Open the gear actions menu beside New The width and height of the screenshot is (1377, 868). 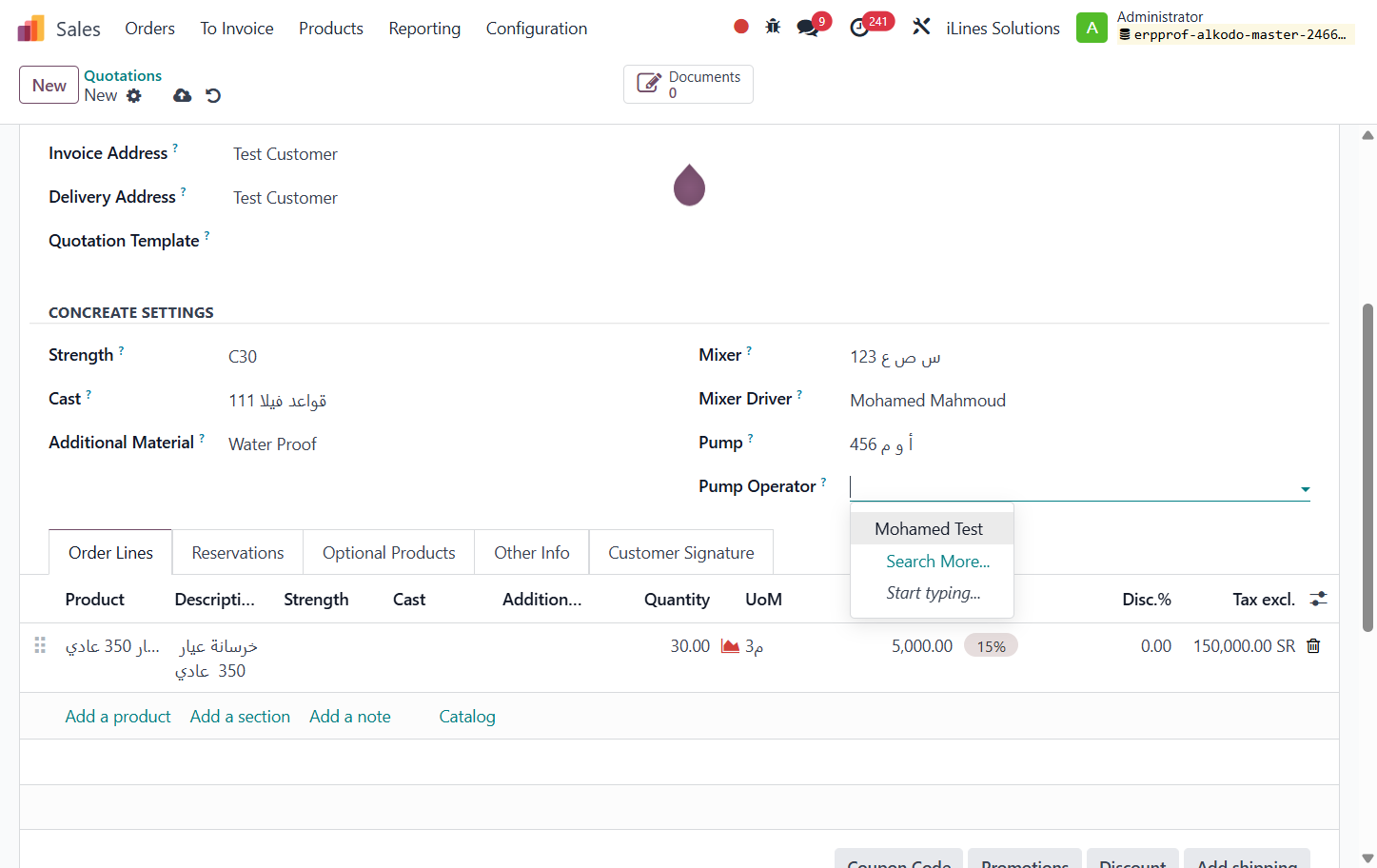click(134, 95)
